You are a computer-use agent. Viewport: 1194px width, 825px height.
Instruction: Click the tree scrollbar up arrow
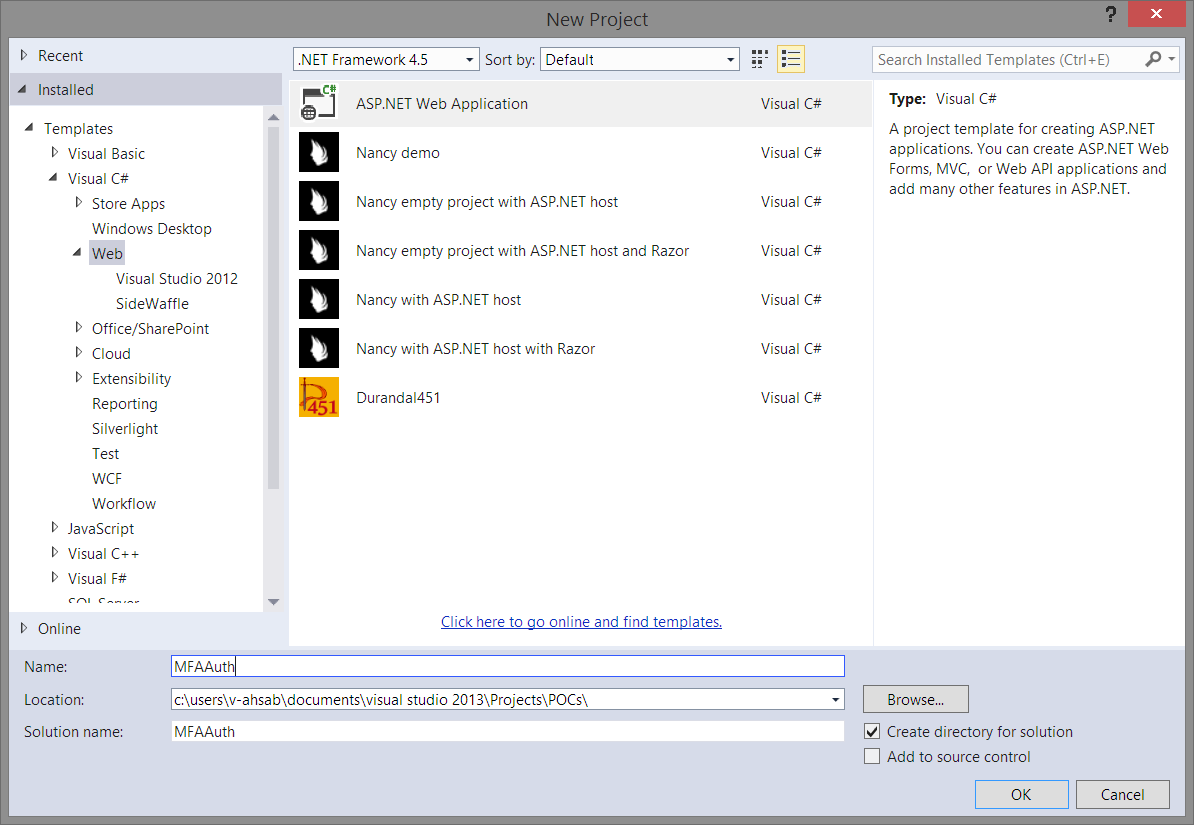point(273,117)
